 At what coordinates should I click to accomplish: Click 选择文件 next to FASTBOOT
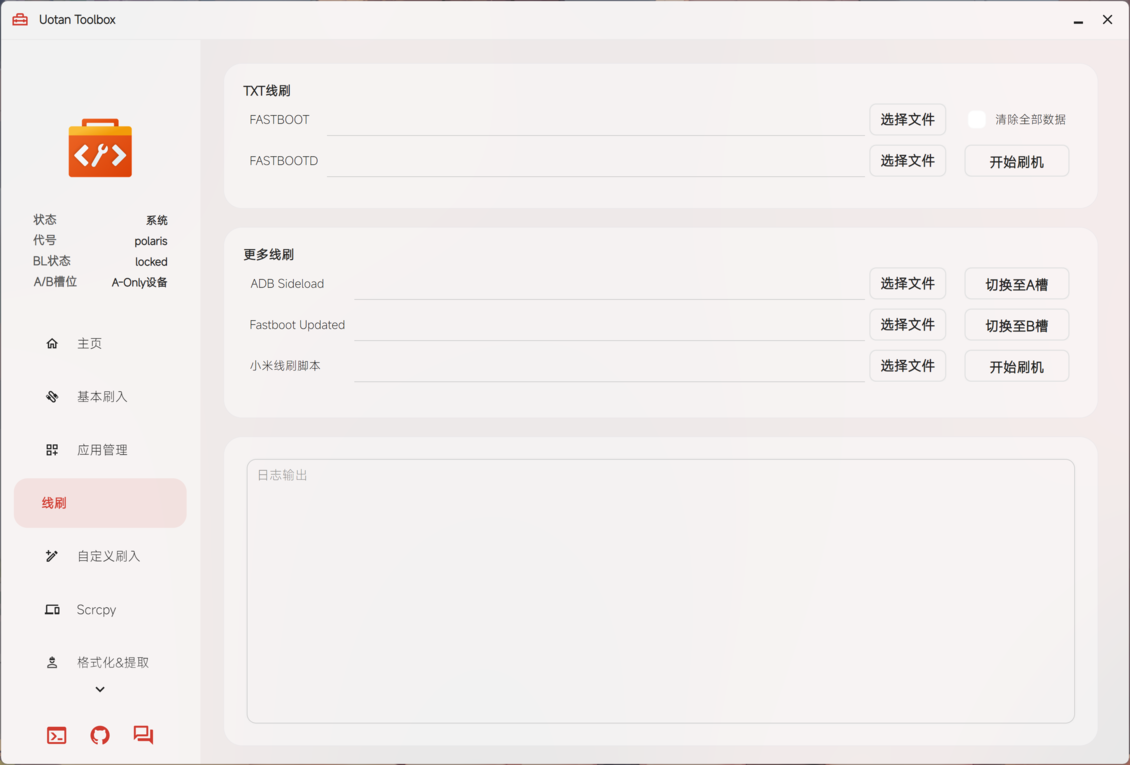(907, 119)
